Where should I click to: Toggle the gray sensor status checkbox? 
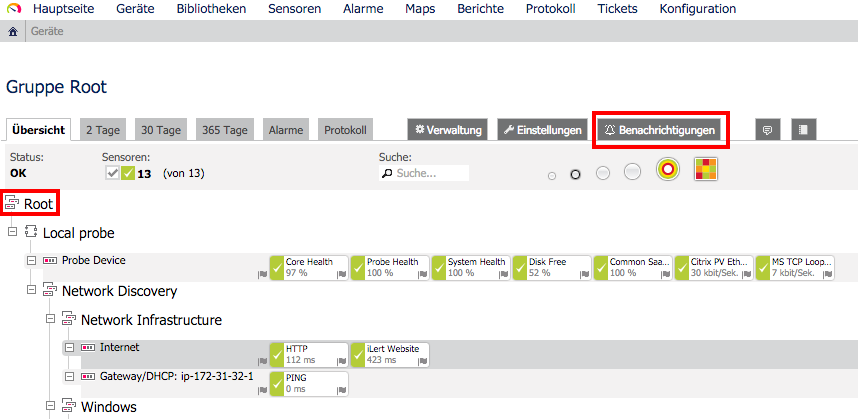[113, 173]
